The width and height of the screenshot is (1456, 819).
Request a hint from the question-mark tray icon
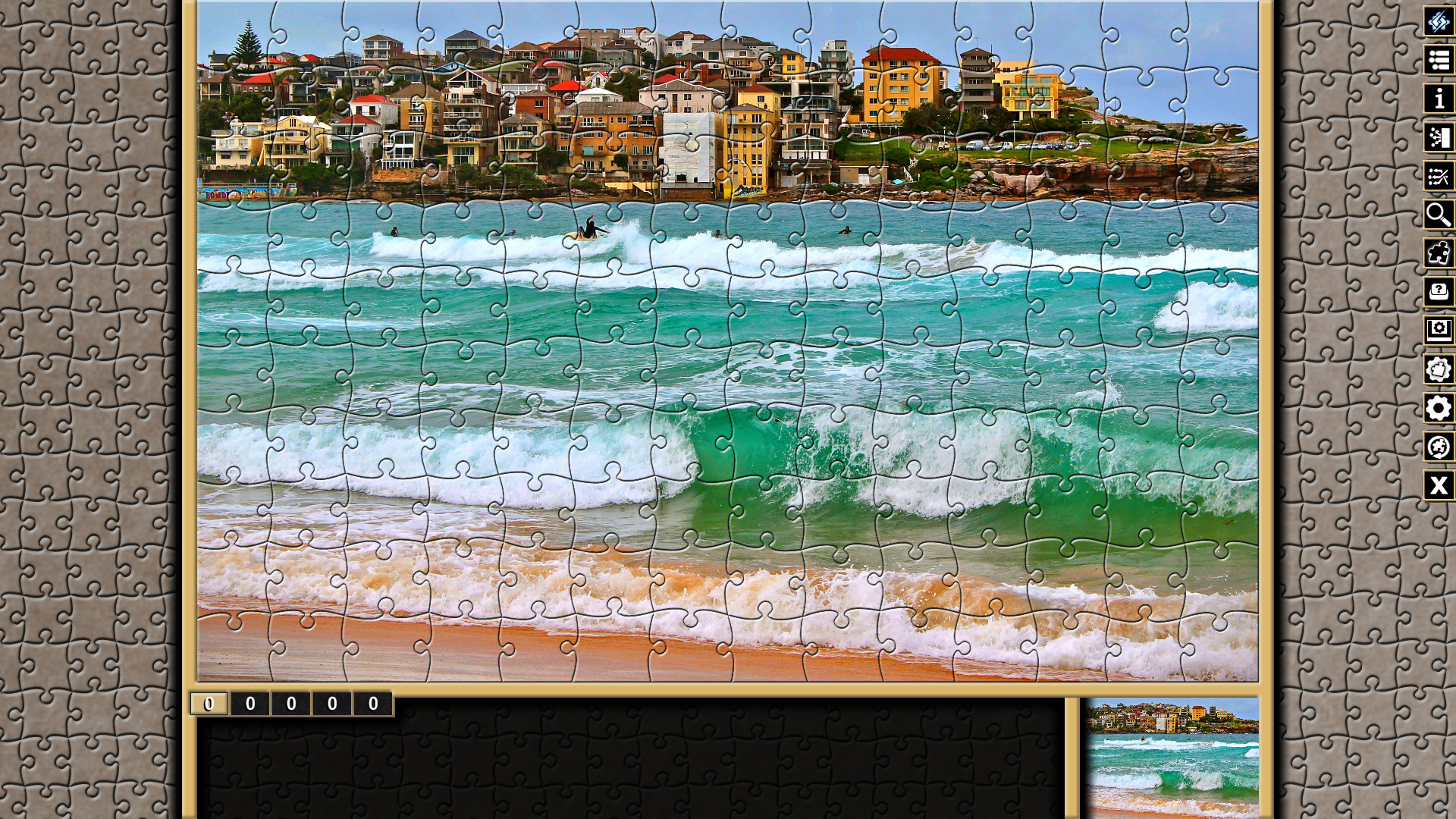point(1439,291)
